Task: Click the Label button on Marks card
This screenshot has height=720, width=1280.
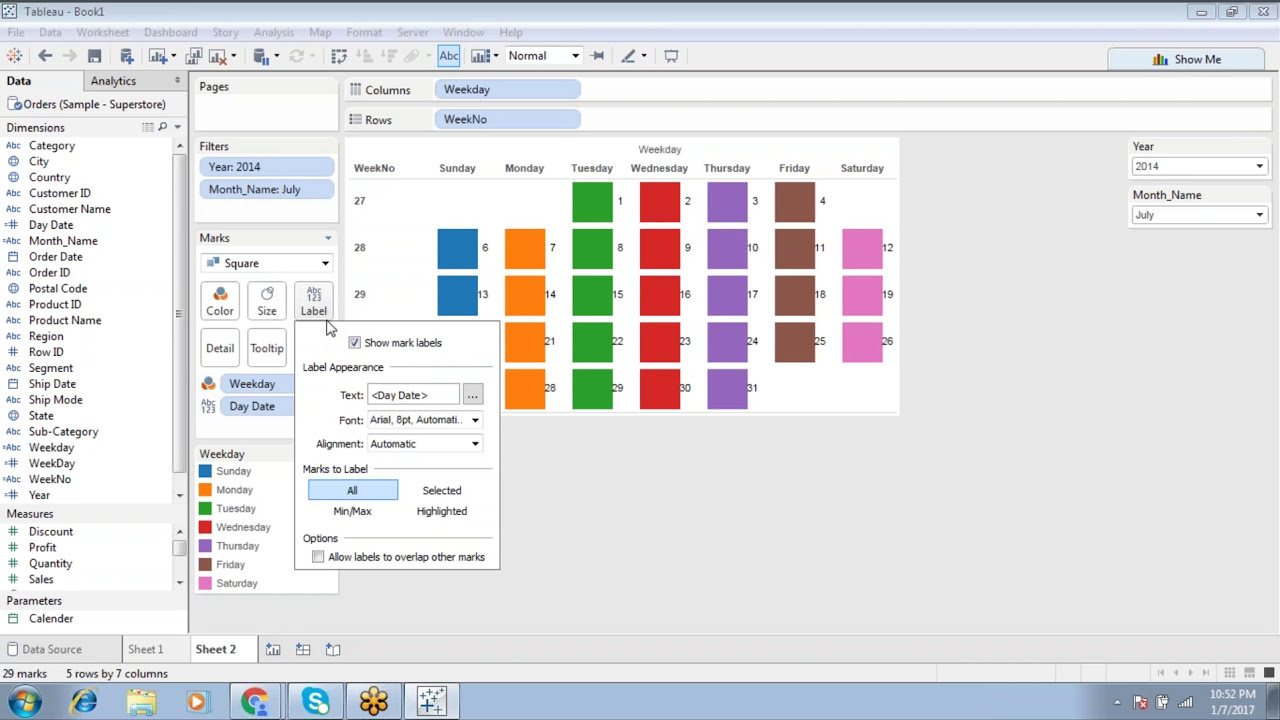Action: pos(313,300)
